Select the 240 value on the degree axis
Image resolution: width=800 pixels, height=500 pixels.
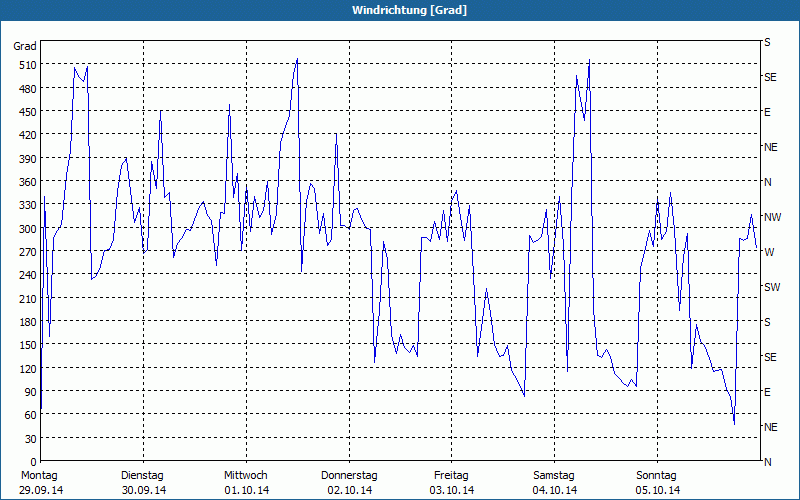coord(28,276)
